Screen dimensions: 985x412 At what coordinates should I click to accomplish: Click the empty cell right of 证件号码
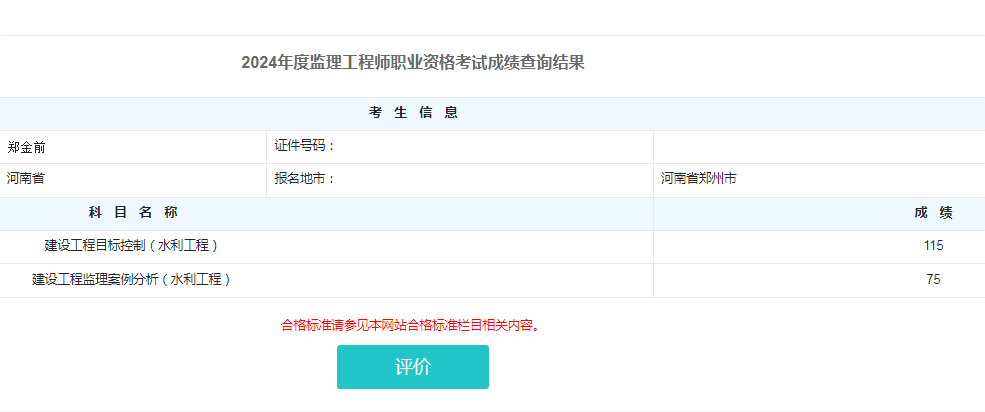(x=818, y=147)
